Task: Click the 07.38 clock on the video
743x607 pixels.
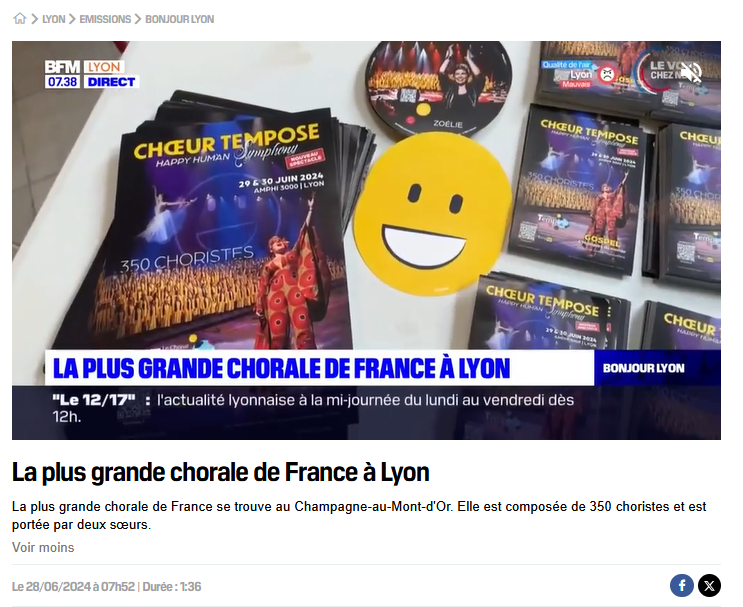Action: tap(63, 82)
